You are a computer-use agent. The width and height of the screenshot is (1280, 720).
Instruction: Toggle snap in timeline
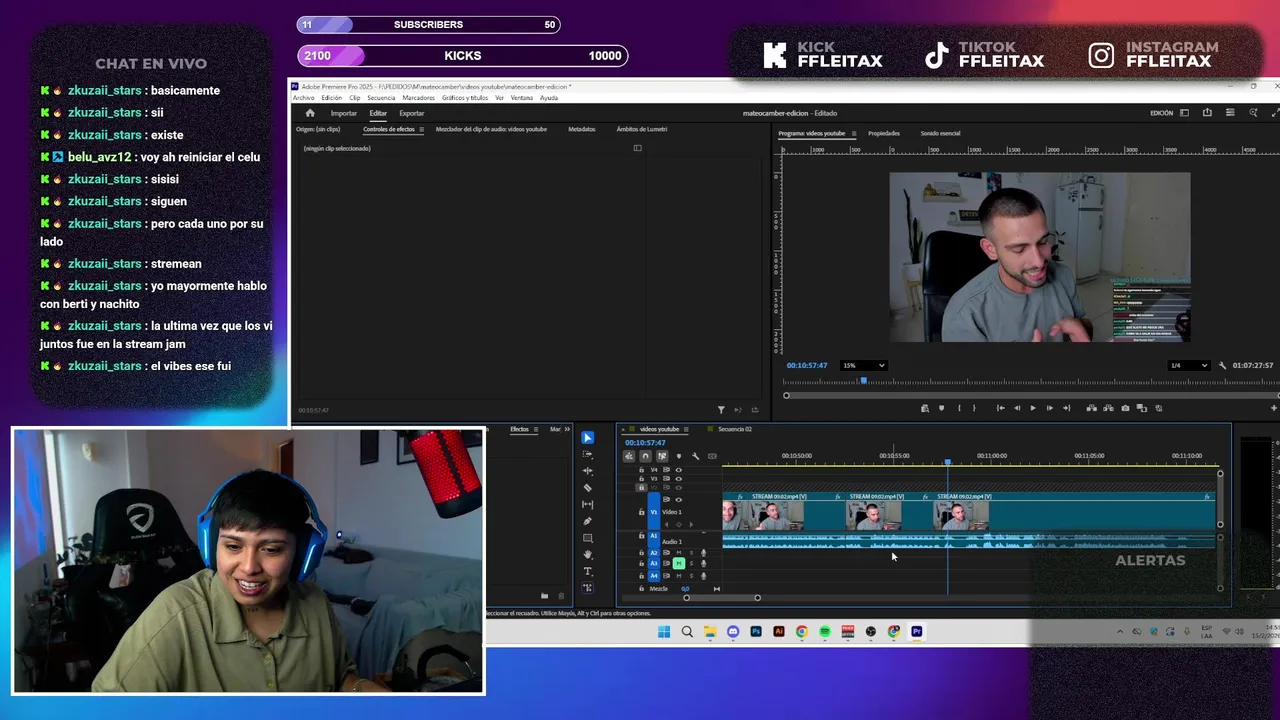[x=645, y=456]
